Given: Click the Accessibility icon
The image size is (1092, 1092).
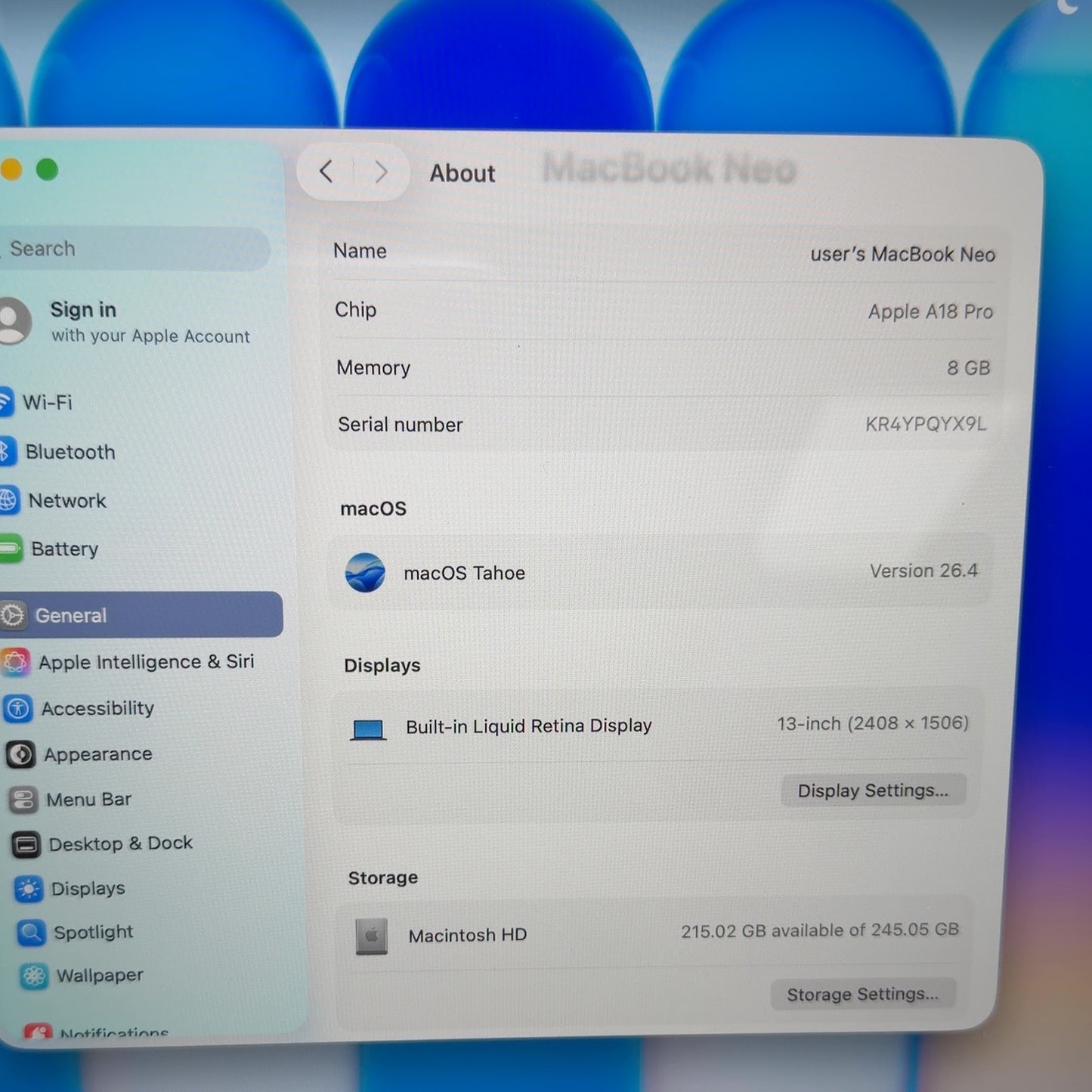Looking at the screenshot, I should click(x=18, y=709).
